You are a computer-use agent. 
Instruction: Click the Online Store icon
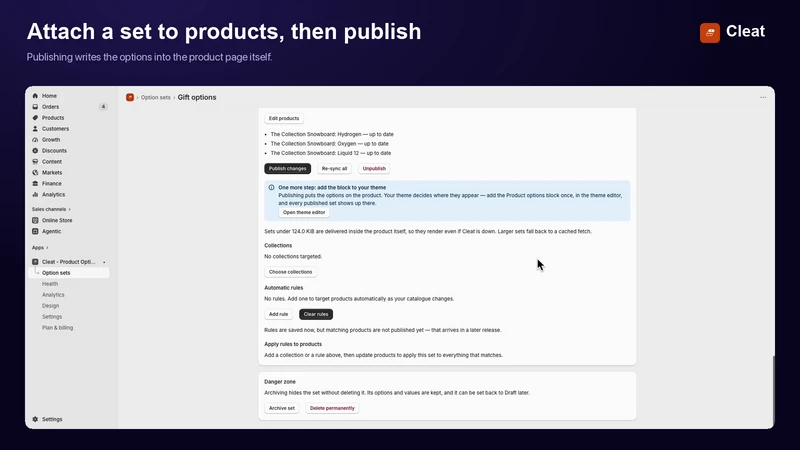point(35,220)
